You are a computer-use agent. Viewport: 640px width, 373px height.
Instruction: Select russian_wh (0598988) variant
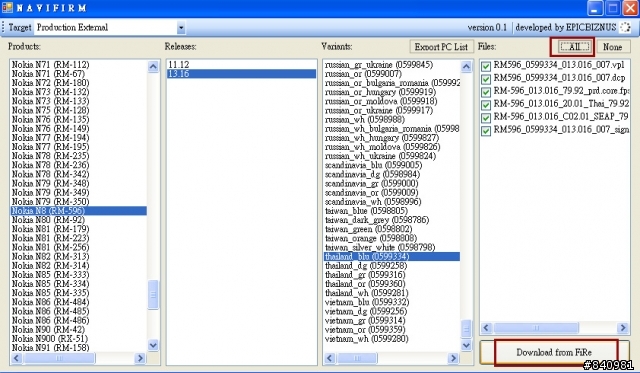point(392,120)
